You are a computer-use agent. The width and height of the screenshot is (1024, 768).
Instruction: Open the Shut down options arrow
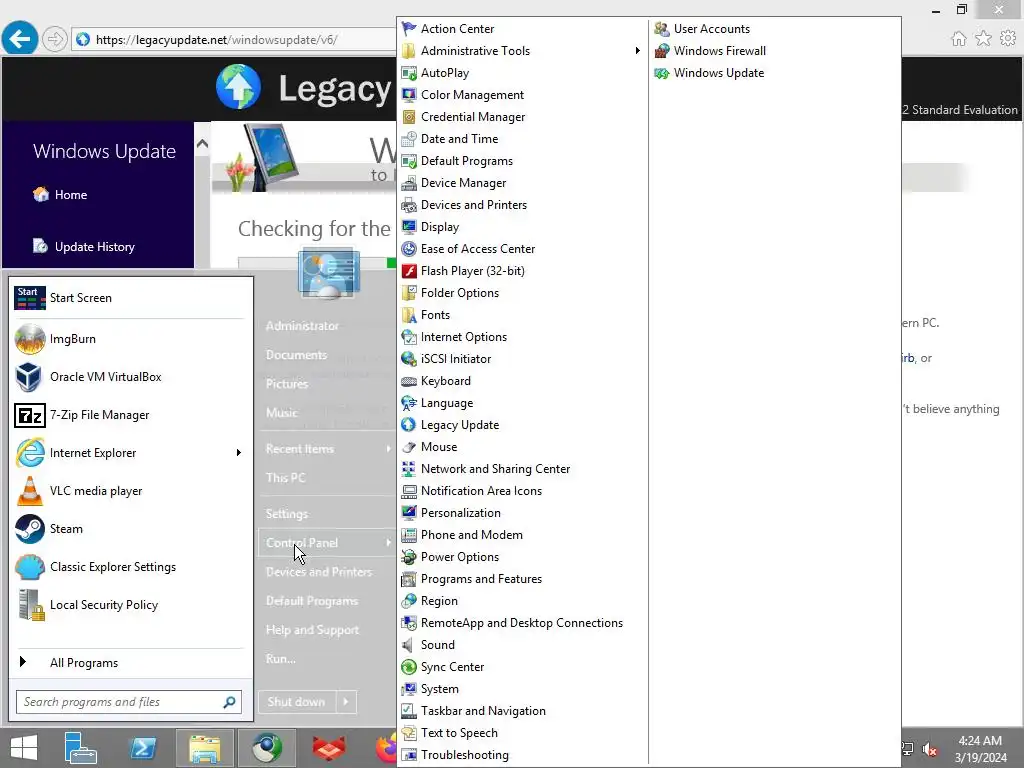click(346, 702)
